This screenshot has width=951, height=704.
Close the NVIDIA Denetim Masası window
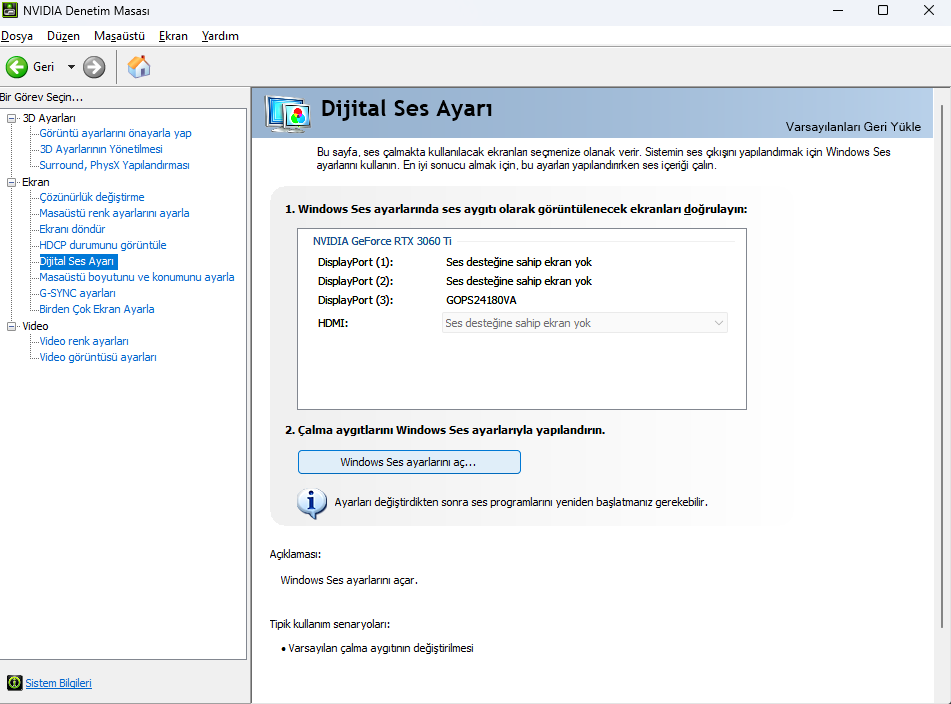point(929,10)
